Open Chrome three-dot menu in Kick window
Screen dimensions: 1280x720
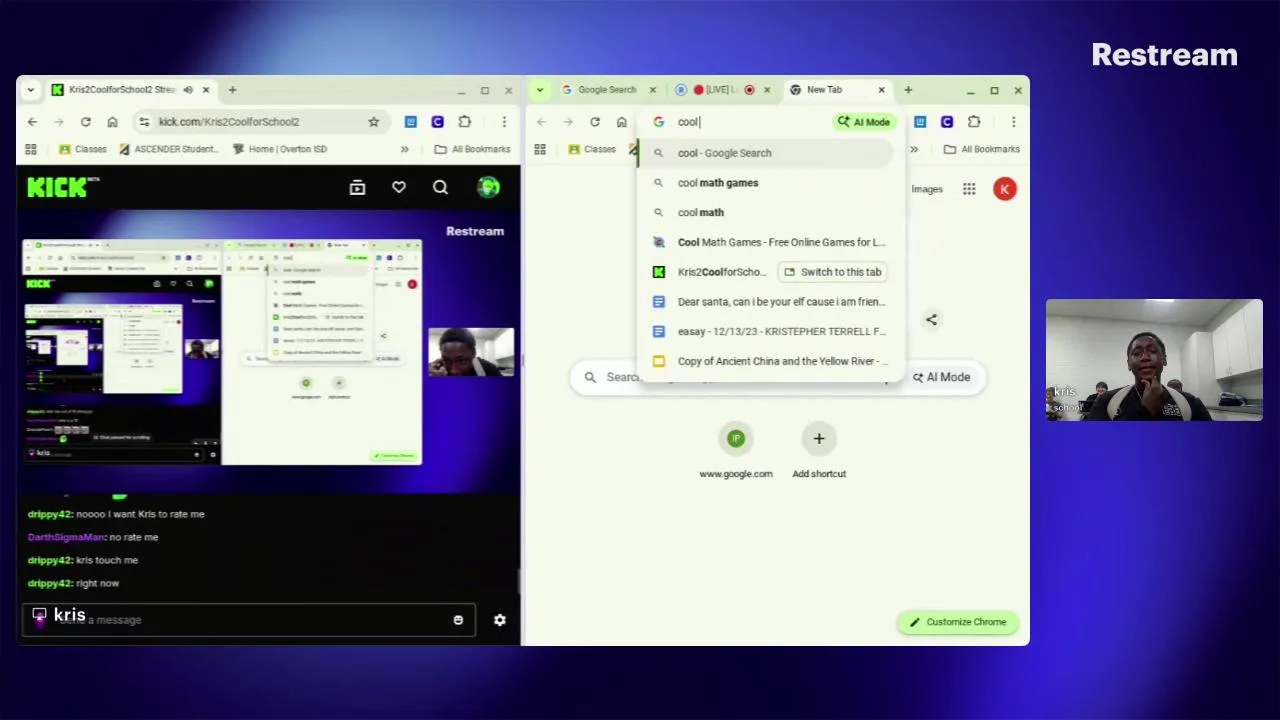click(x=504, y=122)
